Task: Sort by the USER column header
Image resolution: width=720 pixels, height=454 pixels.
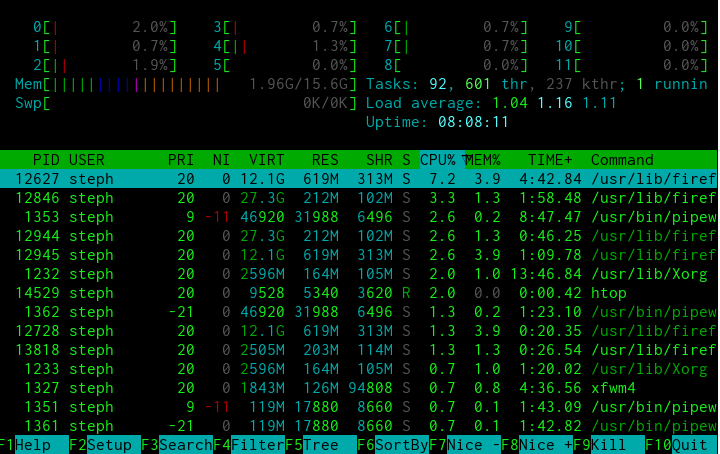Action: pyautogui.click(x=87, y=160)
